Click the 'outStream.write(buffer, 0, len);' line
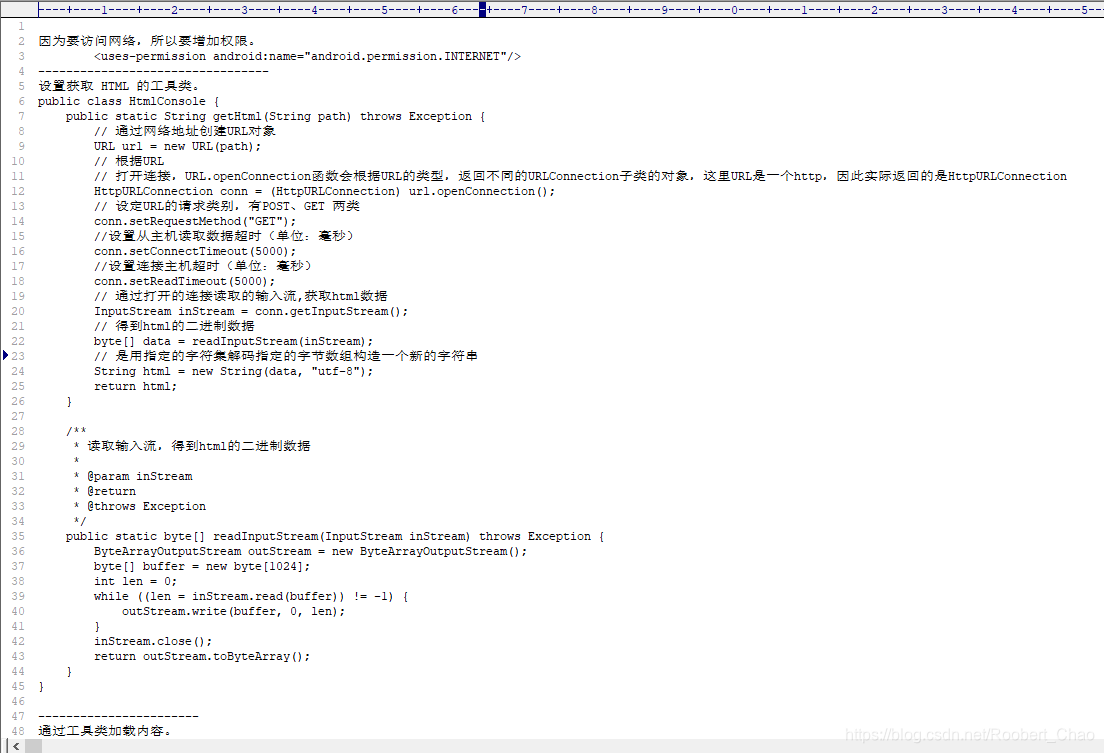The image size is (1104, 753). click(x=234, y=611)
